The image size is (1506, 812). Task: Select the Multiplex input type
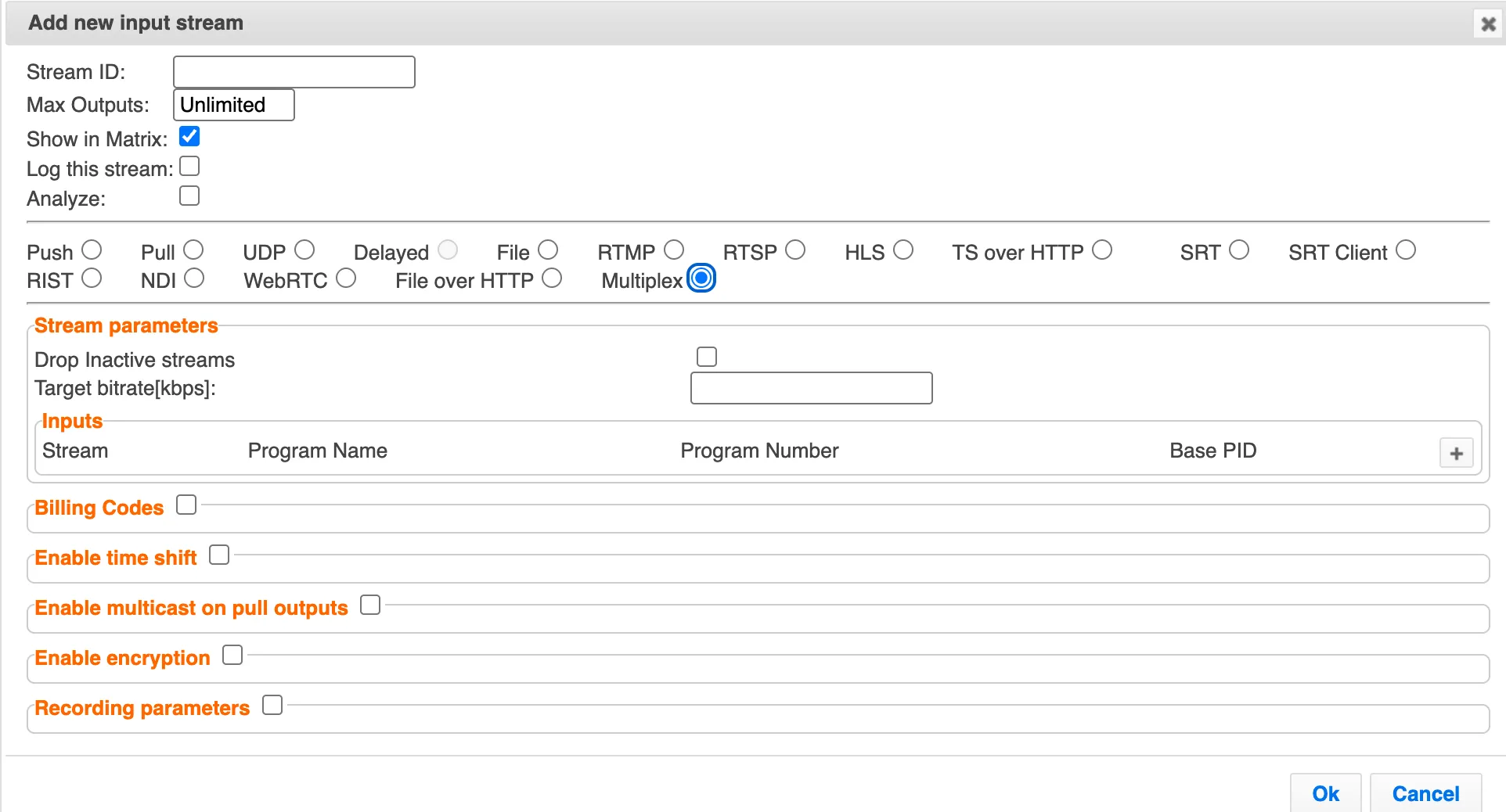[701, 278]
